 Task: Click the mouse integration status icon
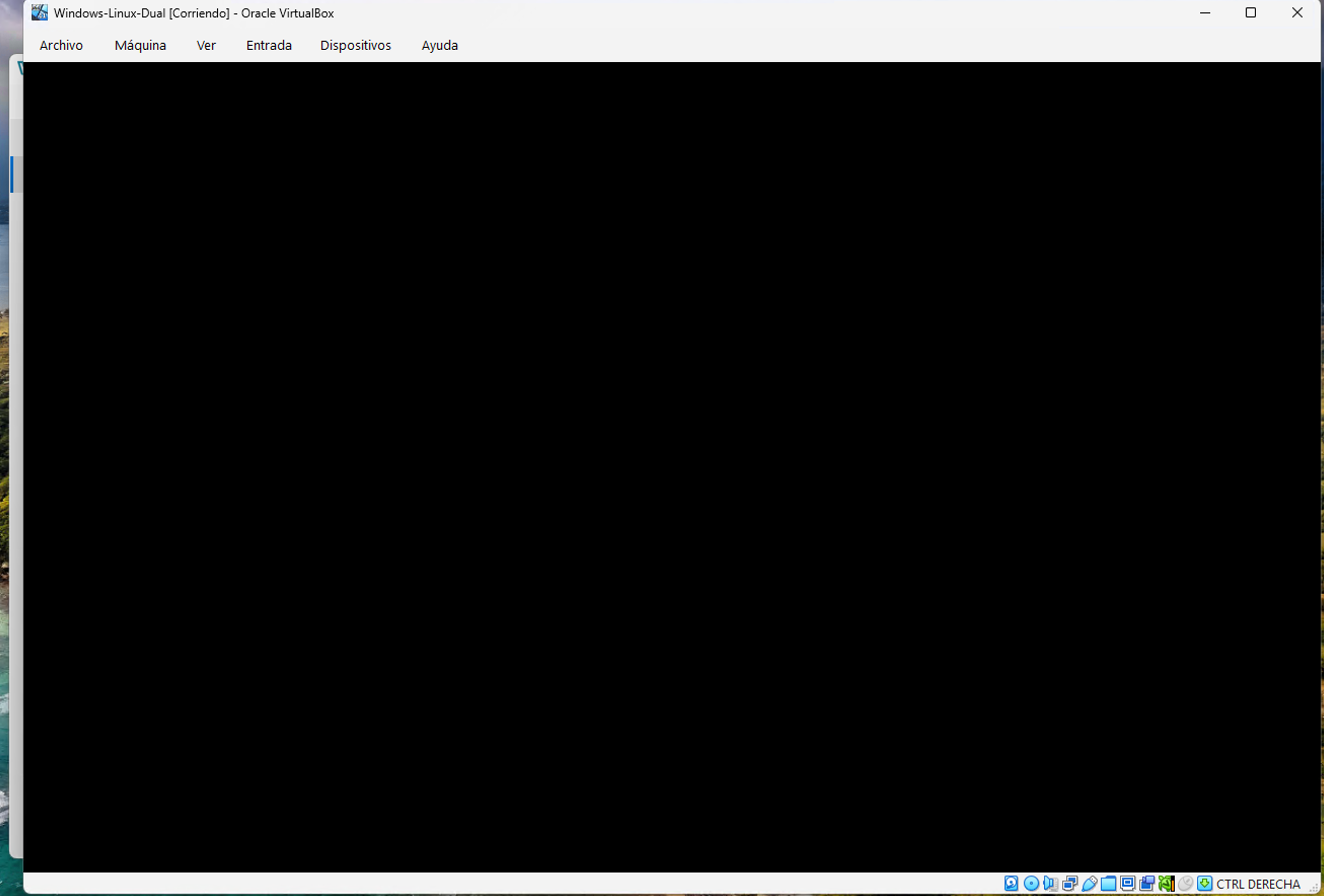coord(1186,883)
